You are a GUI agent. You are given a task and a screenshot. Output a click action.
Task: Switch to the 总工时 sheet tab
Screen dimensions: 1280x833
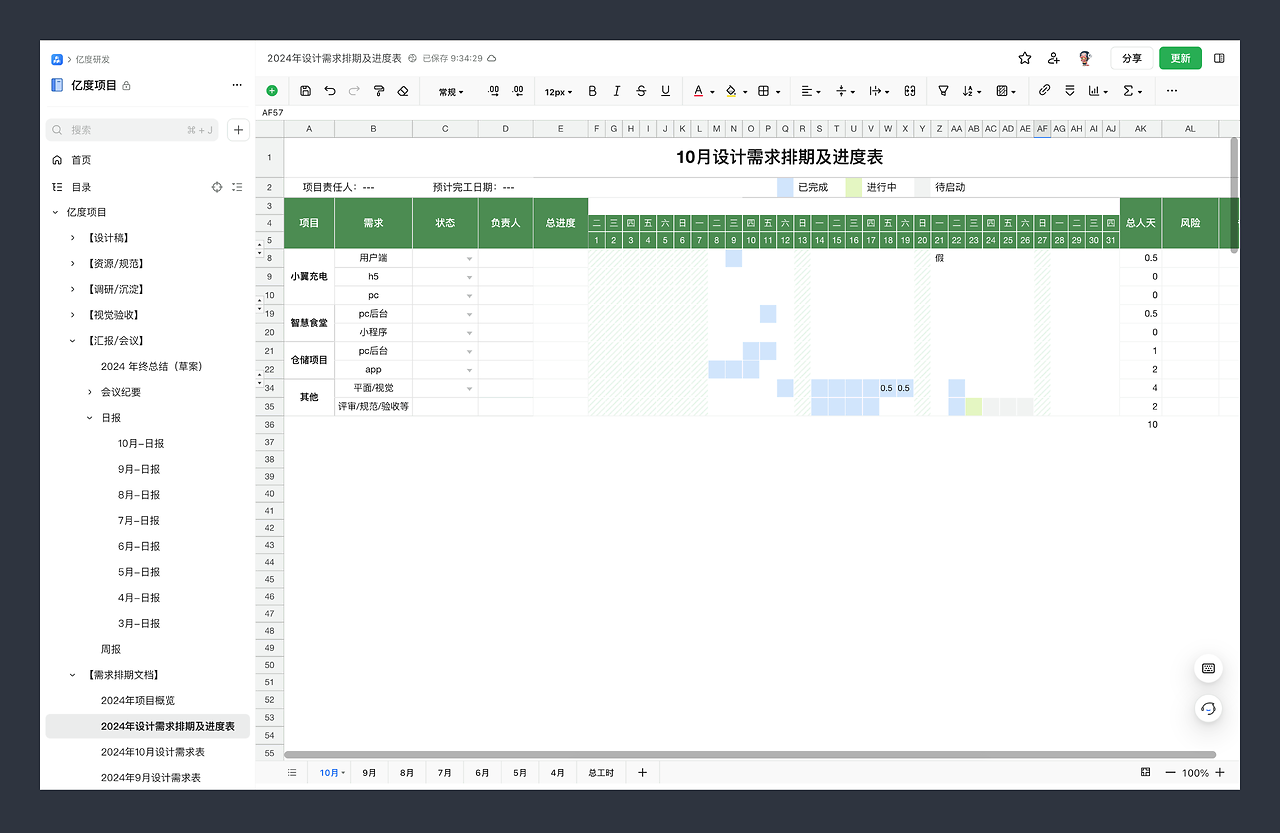pyautogui.click(x=601, y=773)
